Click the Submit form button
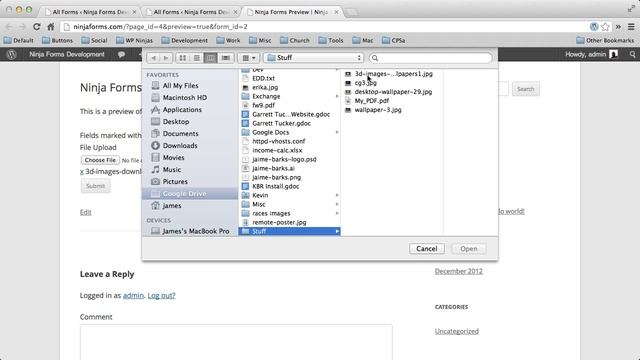The height and width of the screenshot is (360, 640). tap(96, 186)
